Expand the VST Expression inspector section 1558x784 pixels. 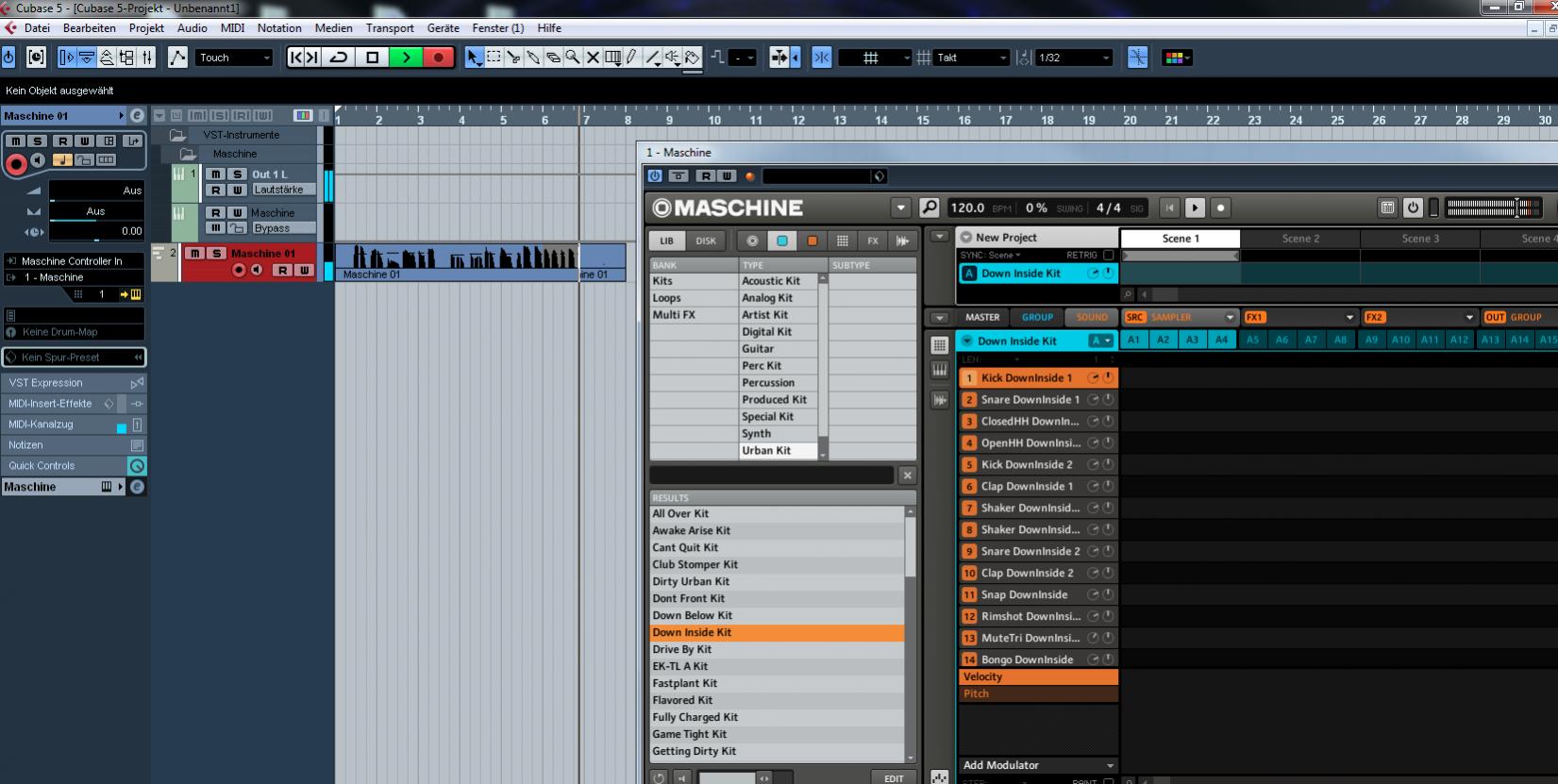(x=74, y=383)
